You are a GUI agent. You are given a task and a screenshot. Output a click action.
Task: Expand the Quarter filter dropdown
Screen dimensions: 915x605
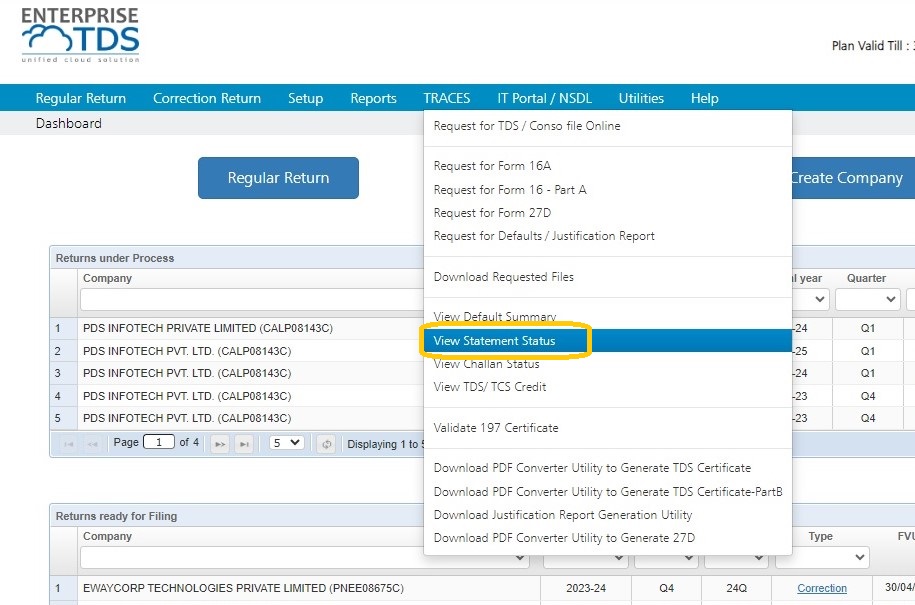tap(867, 299)
